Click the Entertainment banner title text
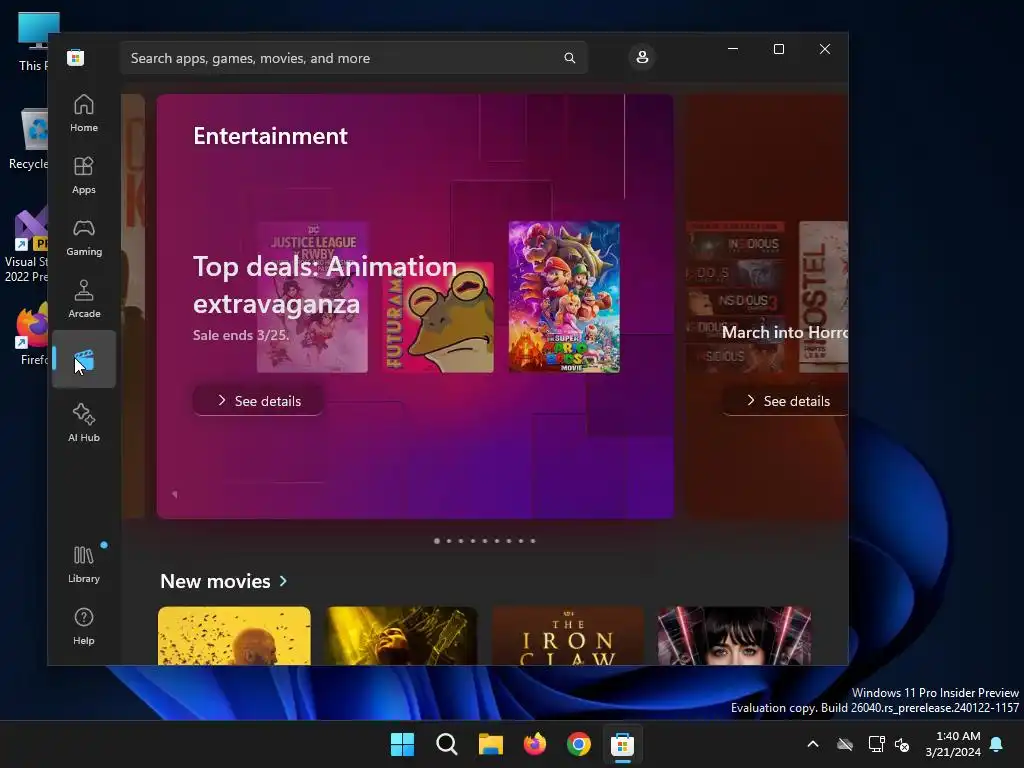1024x768 pixels. point(270,136)
